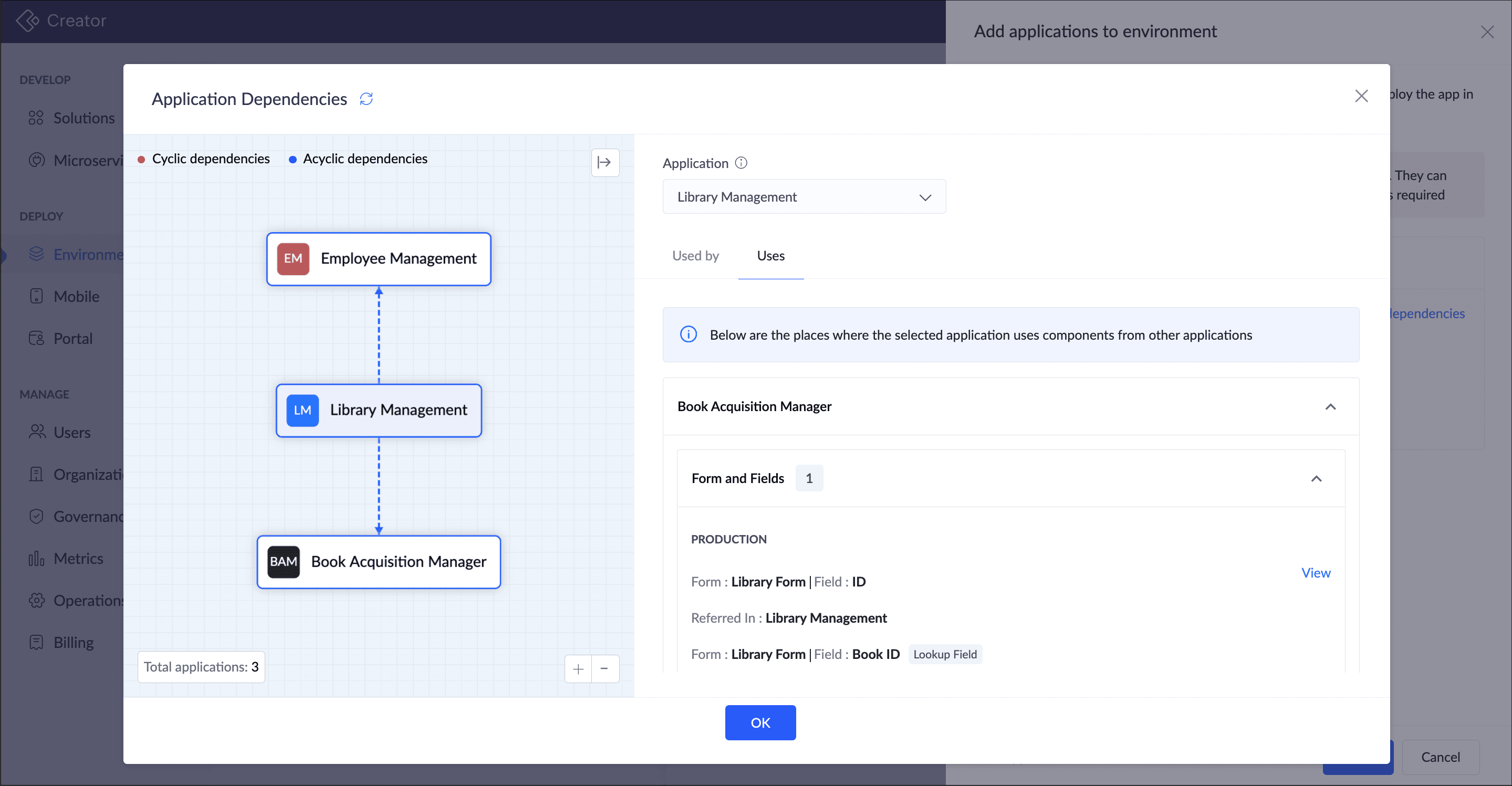Click the Application info icon
This screenshot has height=786, width=1512.
coord(741,163)
